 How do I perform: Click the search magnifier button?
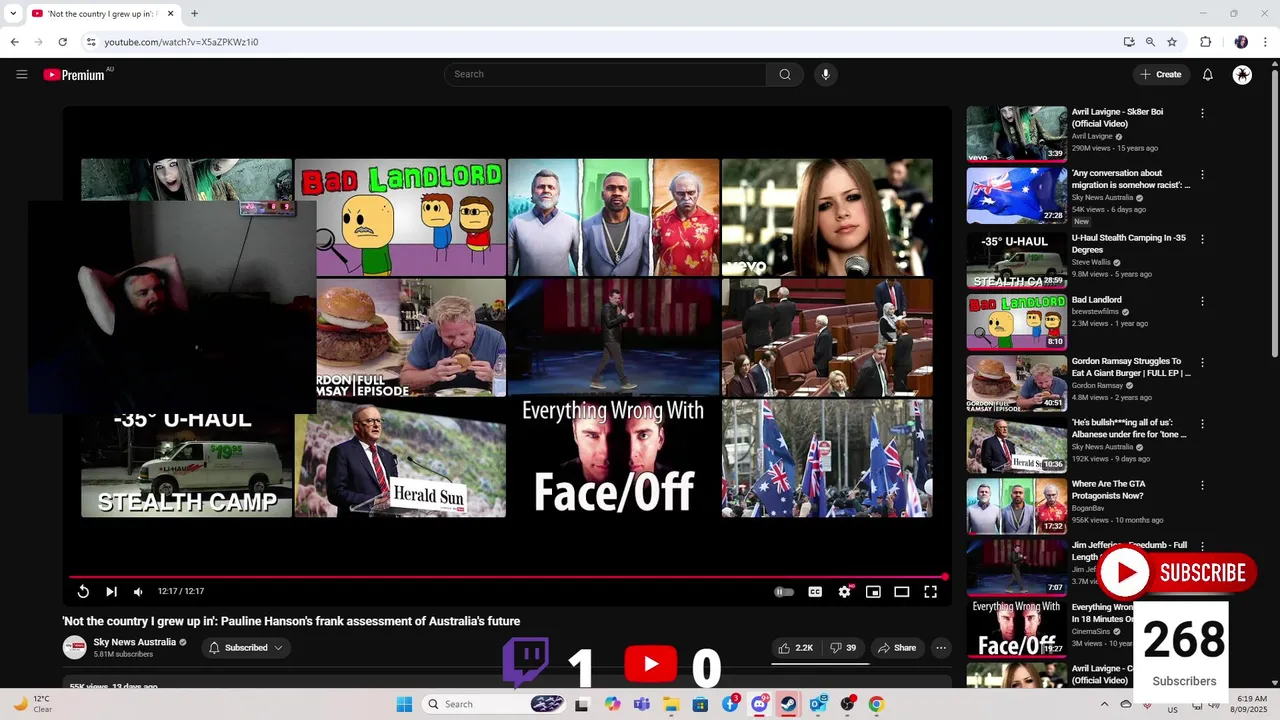coord(785,74)
